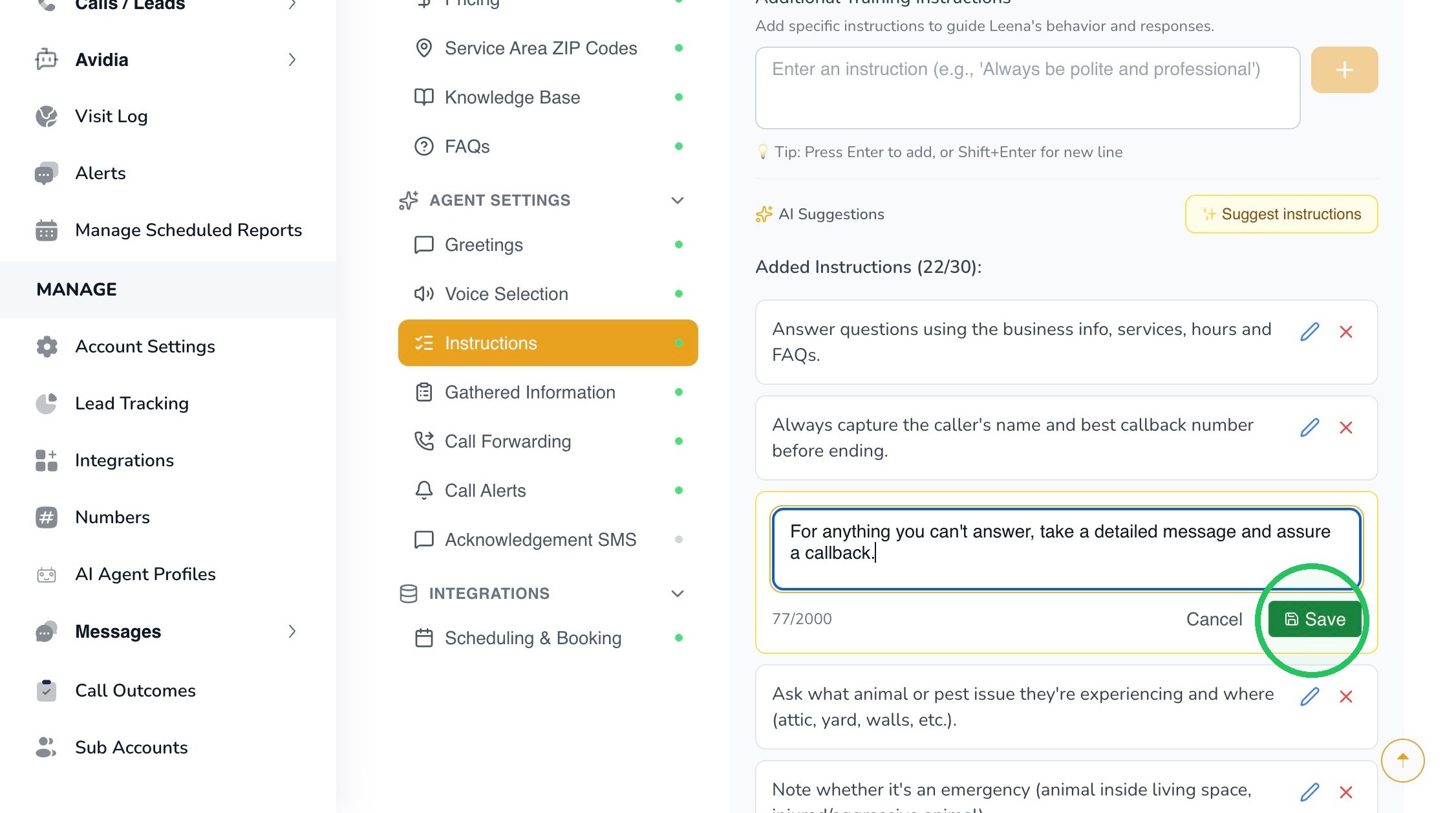This screenshot has width=1456, height=813.
Task: Edit the 'Answer questions using business info' instruction
Action: click(x=1309, y=332)
